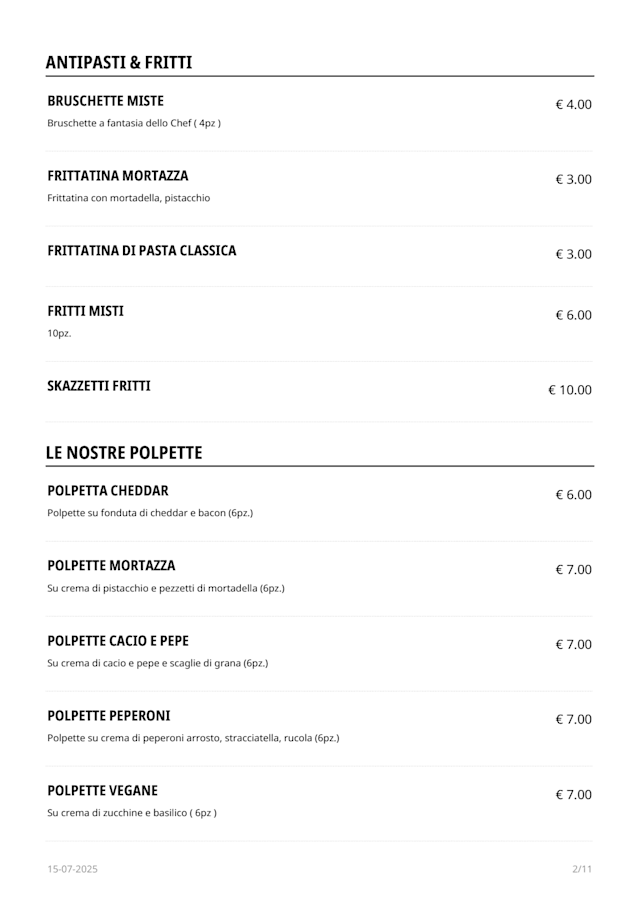
Task: Click the LE NOSTRE POLPETTE section heading
Action: (124, 453)
